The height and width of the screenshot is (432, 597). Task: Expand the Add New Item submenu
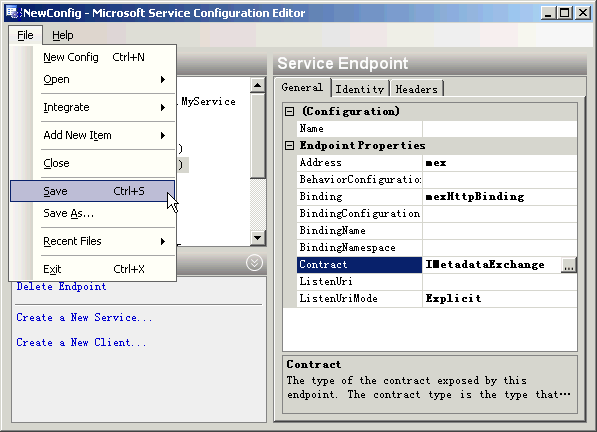(x=93, y=135)
